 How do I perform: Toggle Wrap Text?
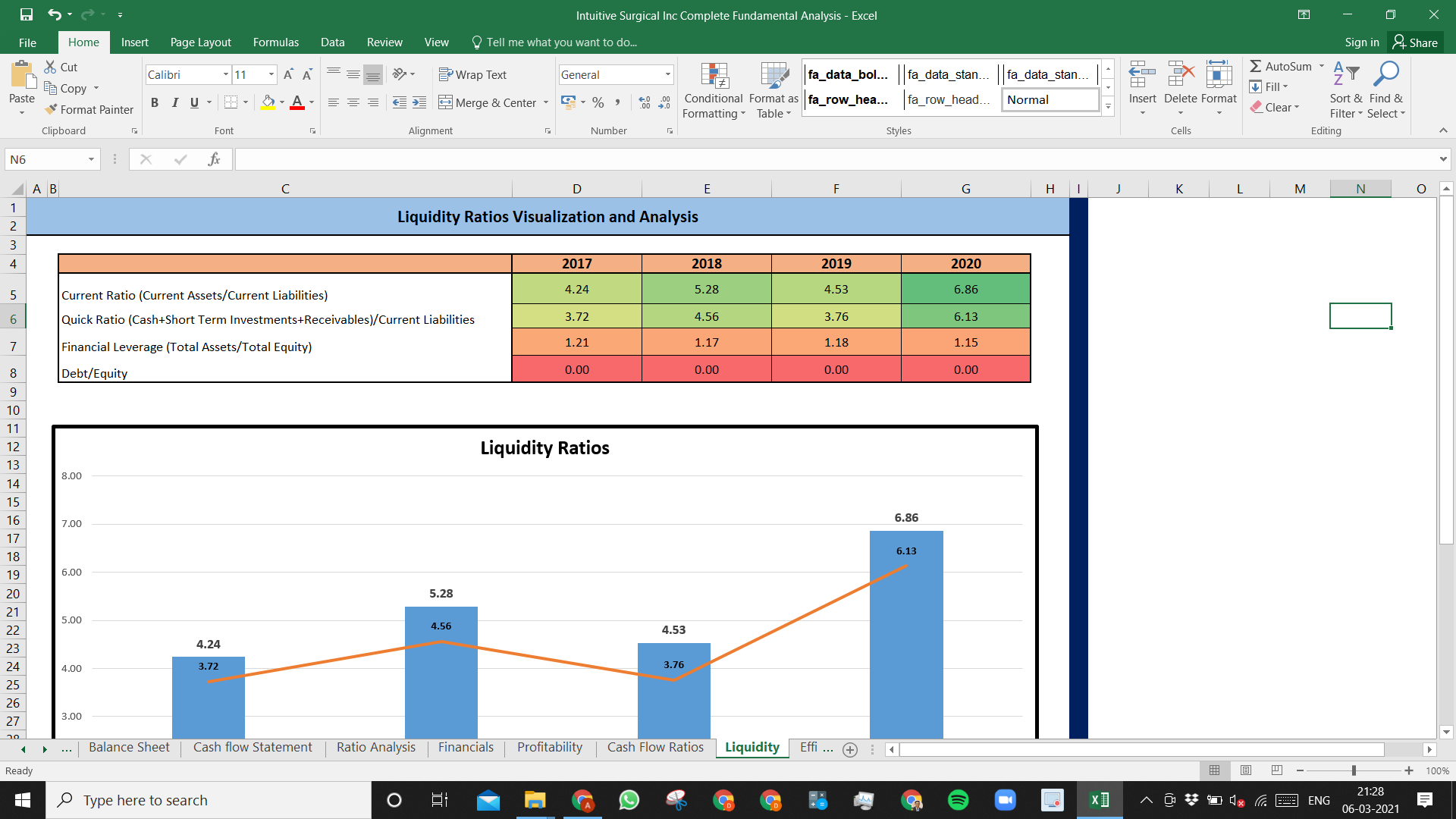472,74
